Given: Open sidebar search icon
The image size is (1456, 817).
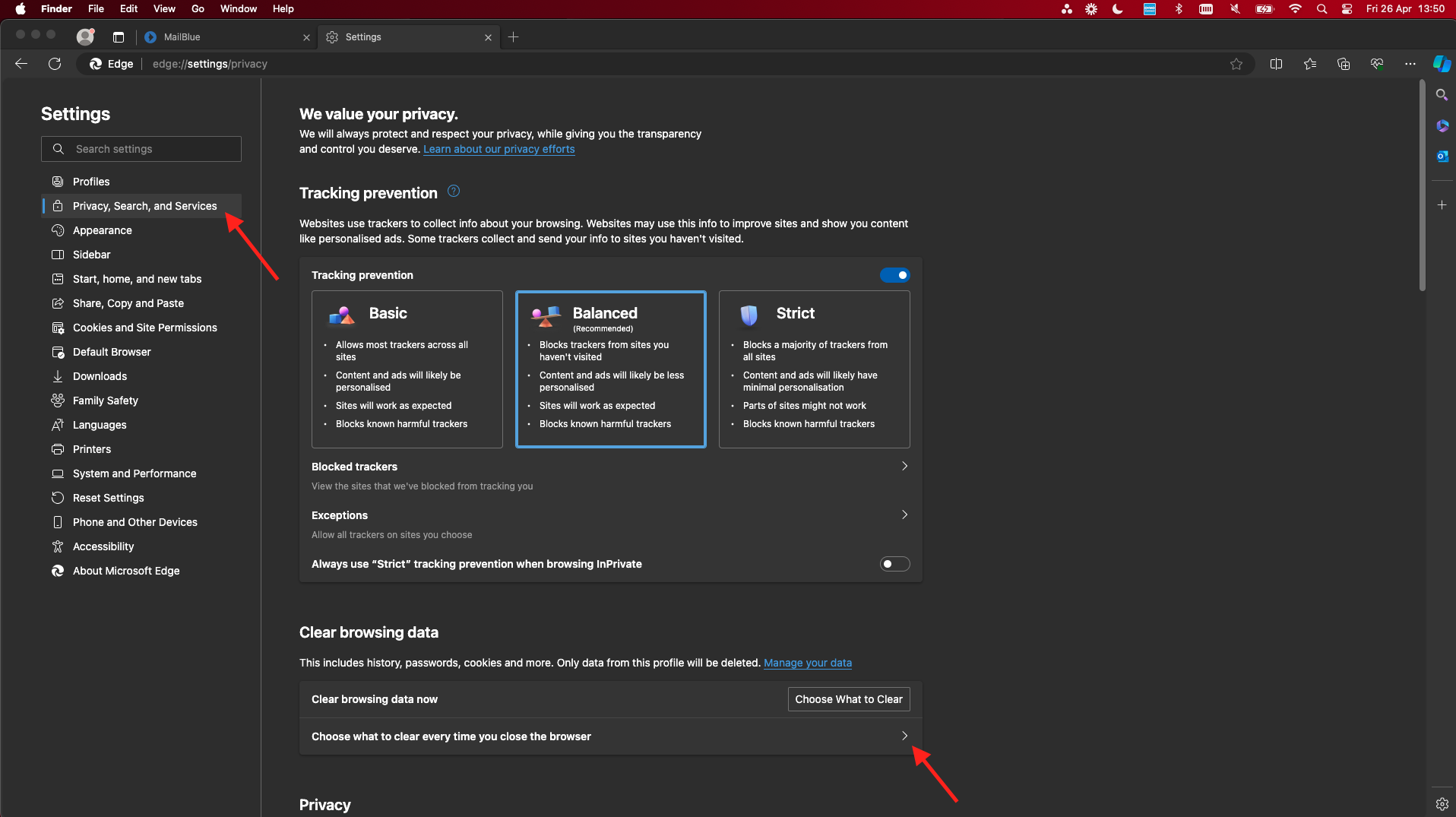Looking at the screenshot, I should coord(1442,95).
